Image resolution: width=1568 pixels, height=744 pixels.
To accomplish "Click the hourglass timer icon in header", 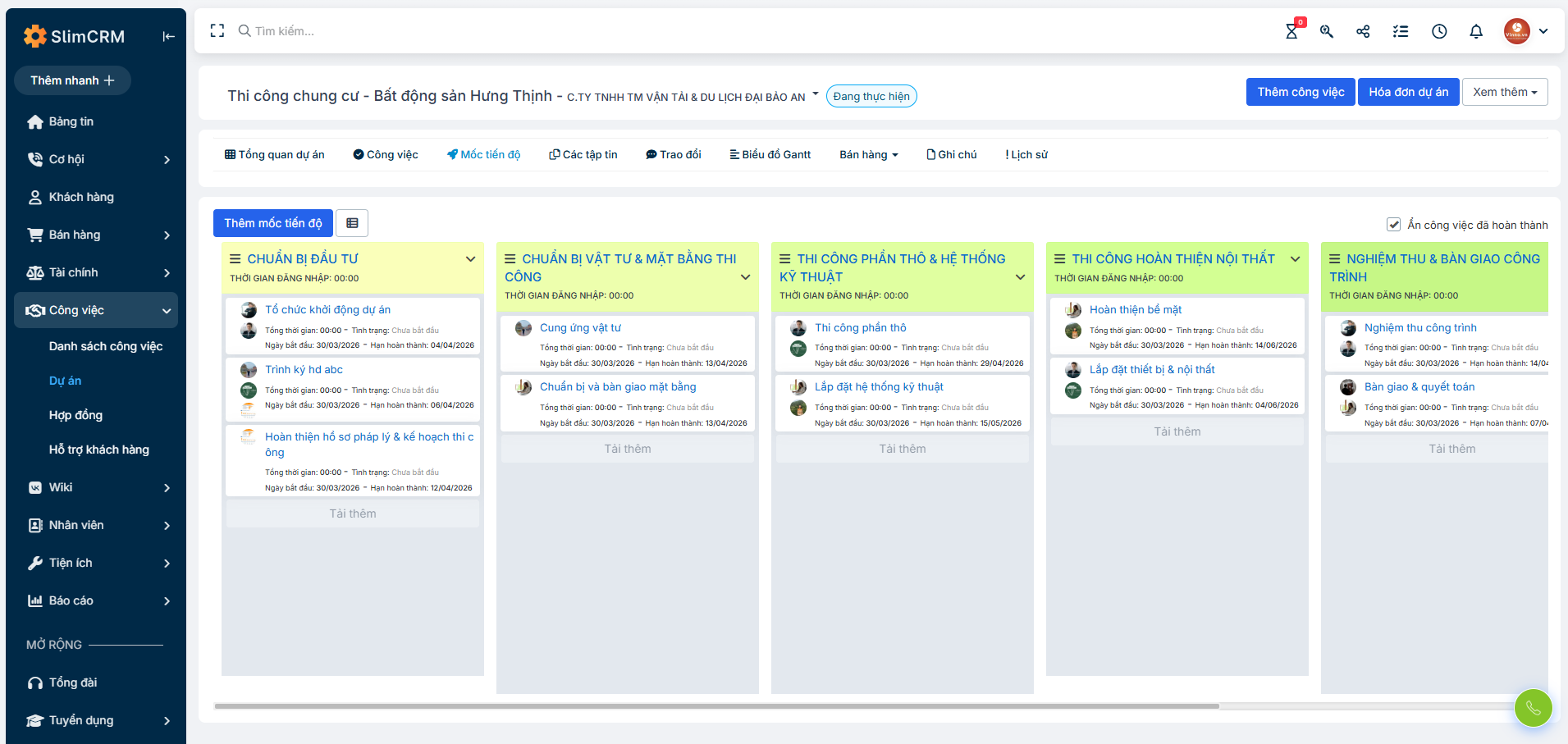I will click(x=1291, y=31).
